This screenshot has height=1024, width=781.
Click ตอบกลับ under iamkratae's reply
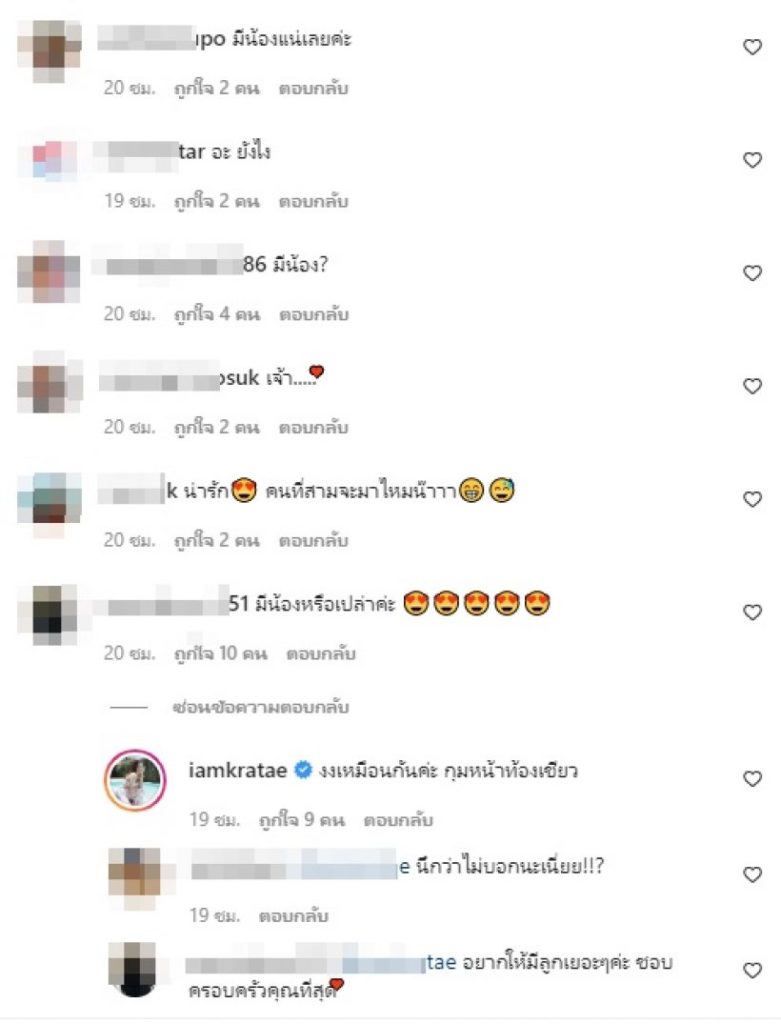(398, 820)
